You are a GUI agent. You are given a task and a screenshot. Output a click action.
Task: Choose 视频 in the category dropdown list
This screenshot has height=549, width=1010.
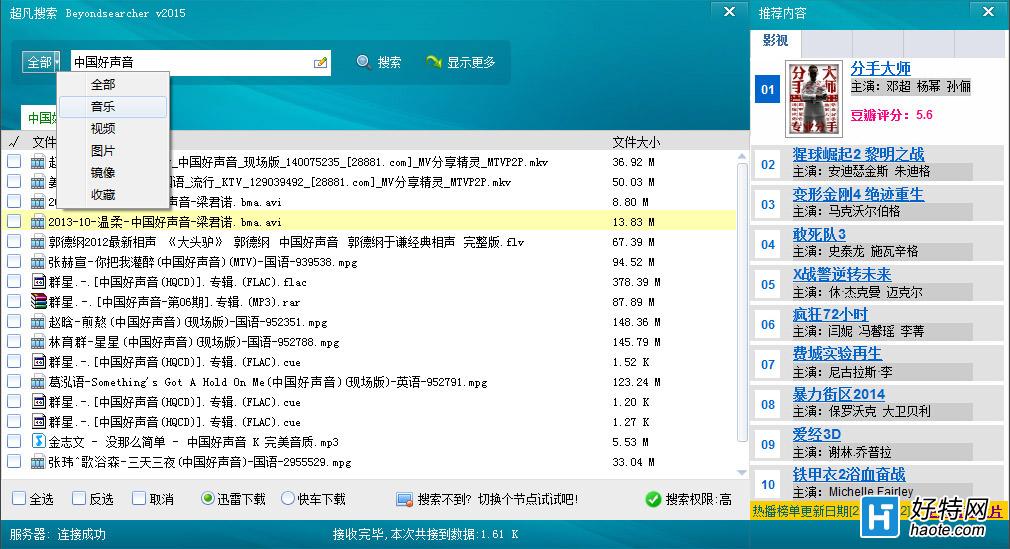point(113,128)
